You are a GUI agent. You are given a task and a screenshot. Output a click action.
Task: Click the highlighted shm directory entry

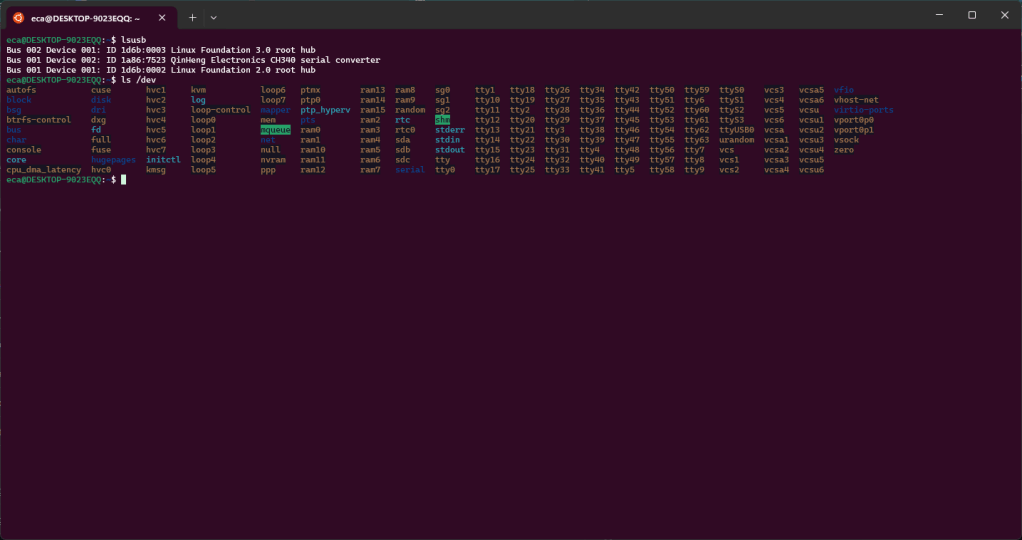[442, 120]
